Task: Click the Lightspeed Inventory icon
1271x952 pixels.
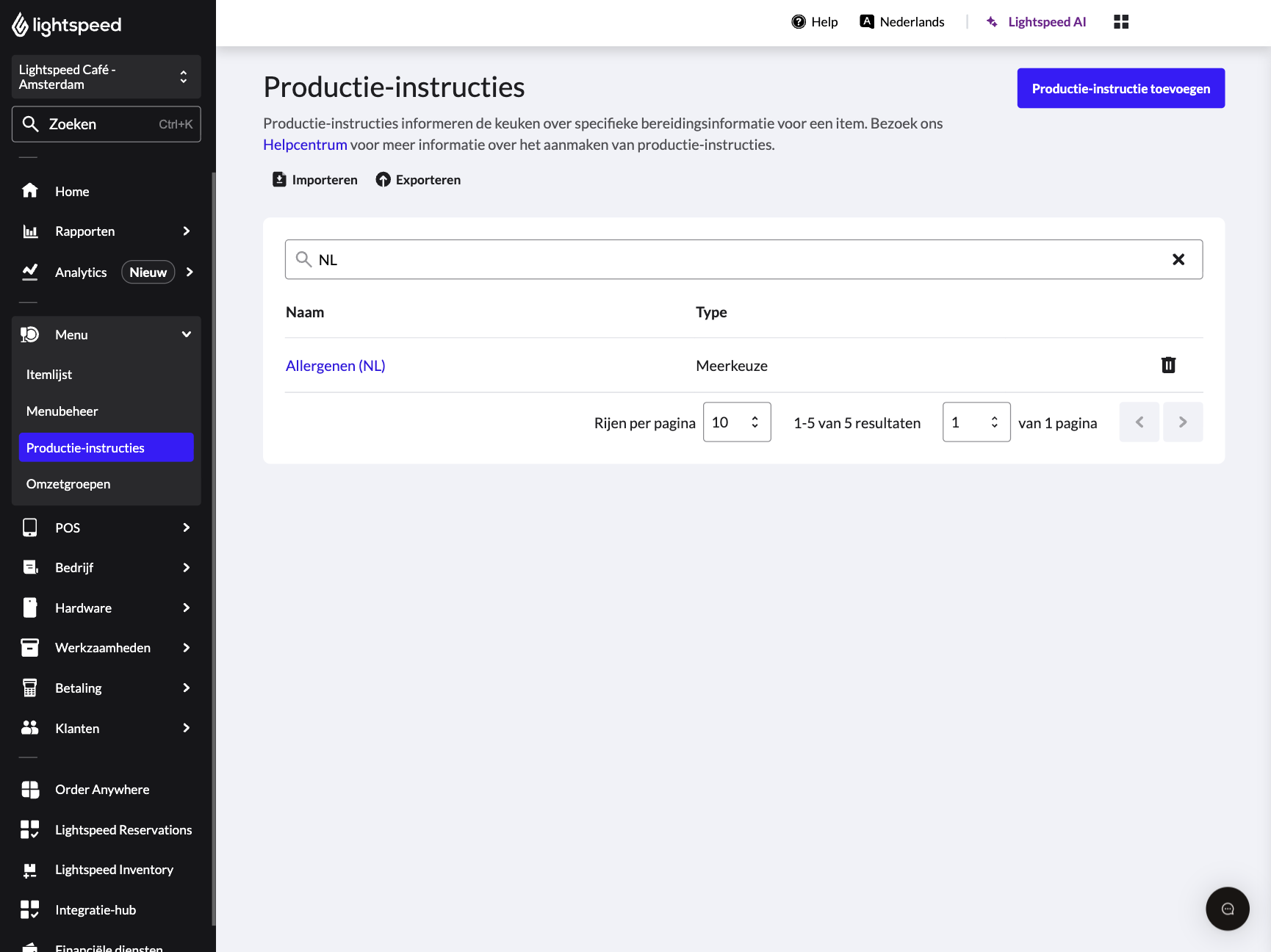Action: (29, 870)
